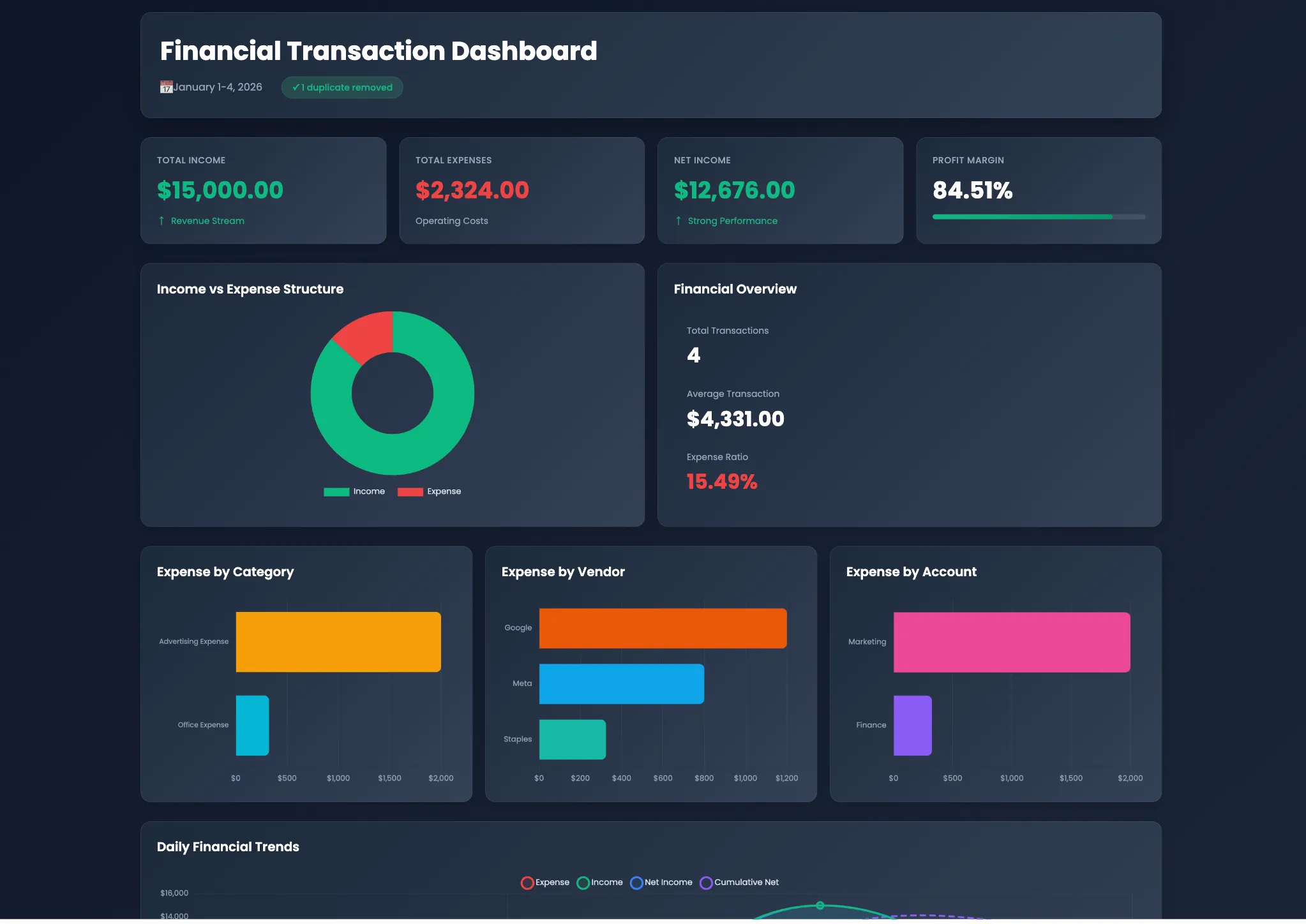Click the red Expense circle in trends legend
Screen dimensions: 1306x924
pyautogui.click(x=527, y=883)
